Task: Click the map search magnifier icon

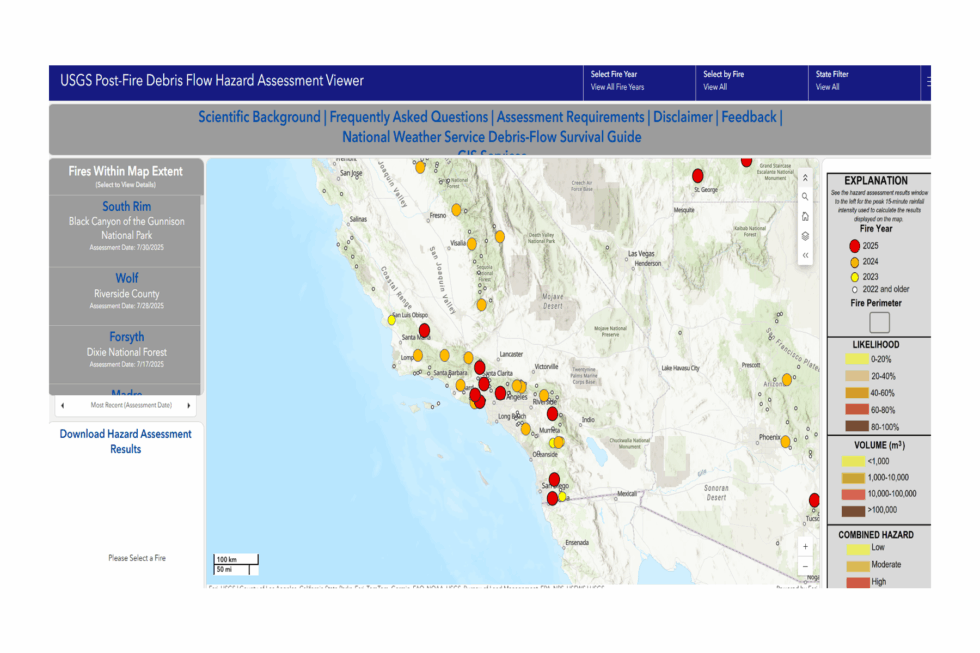Action: tap(805, 197)
